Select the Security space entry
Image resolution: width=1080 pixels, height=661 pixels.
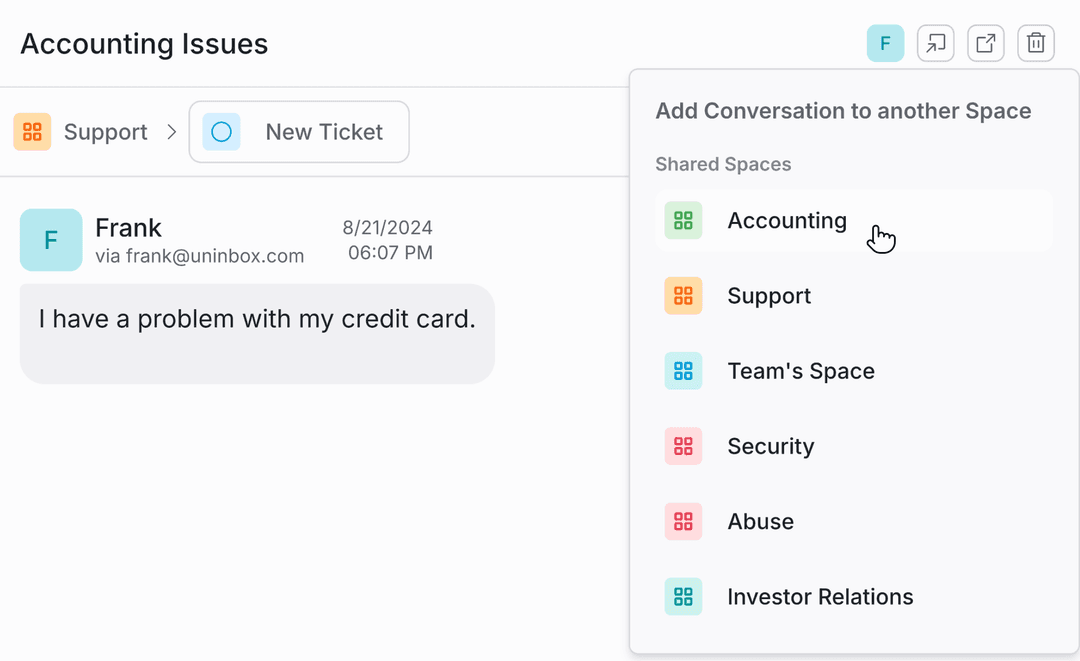(x=770, y=446)
